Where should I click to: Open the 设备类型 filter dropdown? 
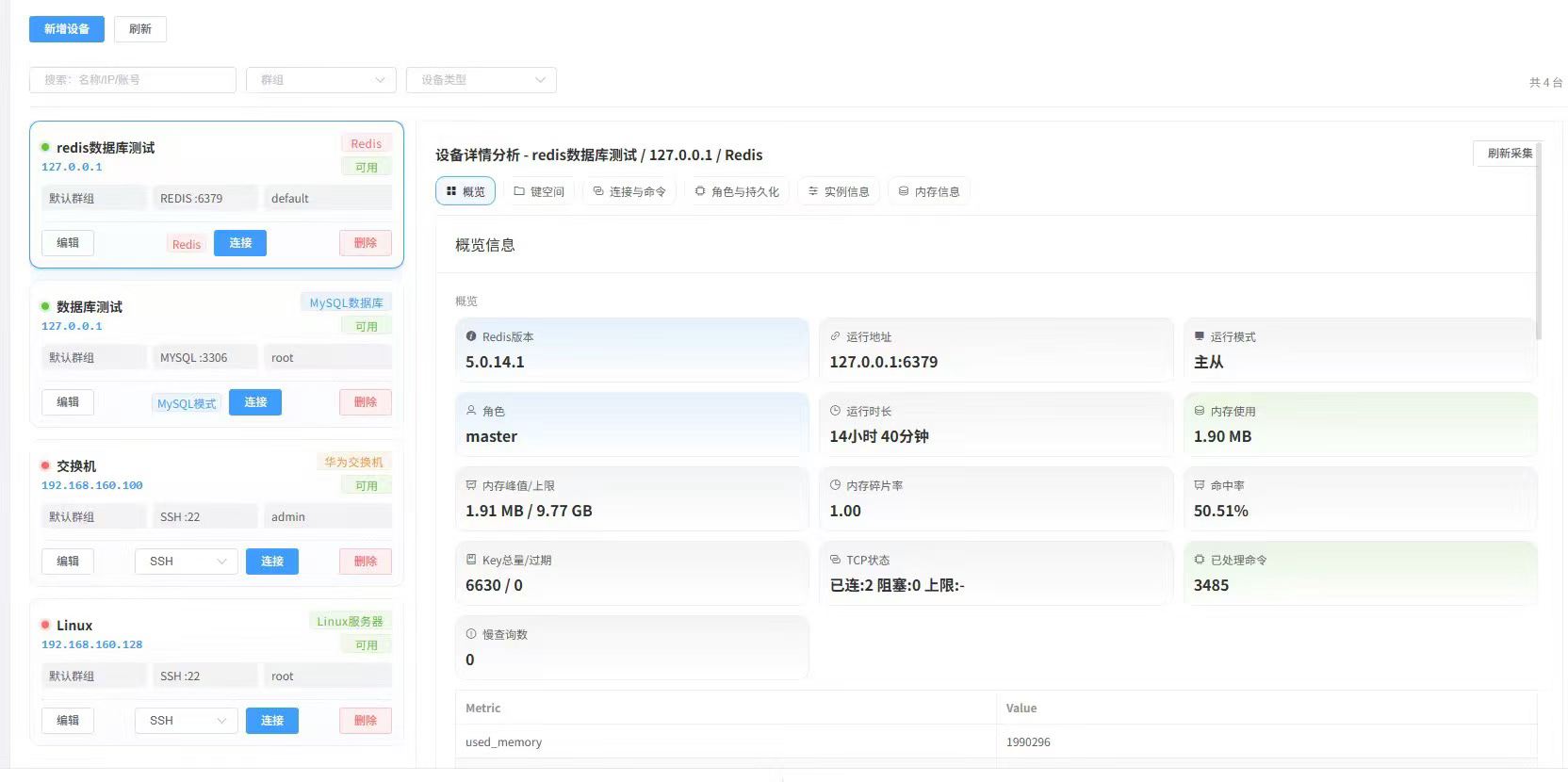click(x=482, y=80)
